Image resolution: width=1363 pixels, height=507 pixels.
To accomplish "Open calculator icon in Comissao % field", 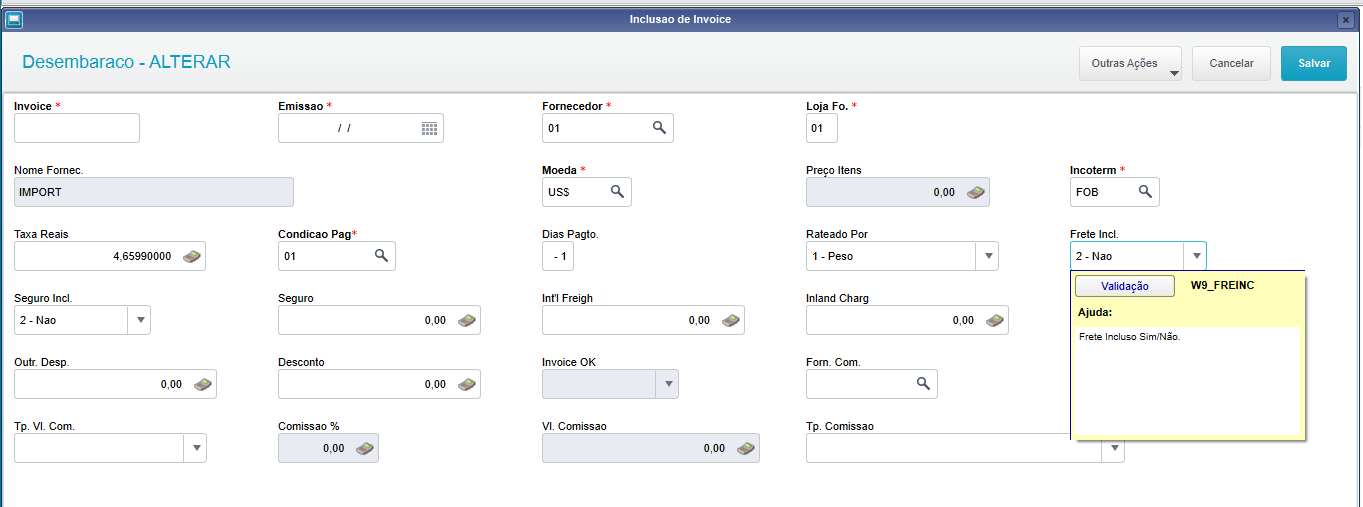I will [365, 448].
